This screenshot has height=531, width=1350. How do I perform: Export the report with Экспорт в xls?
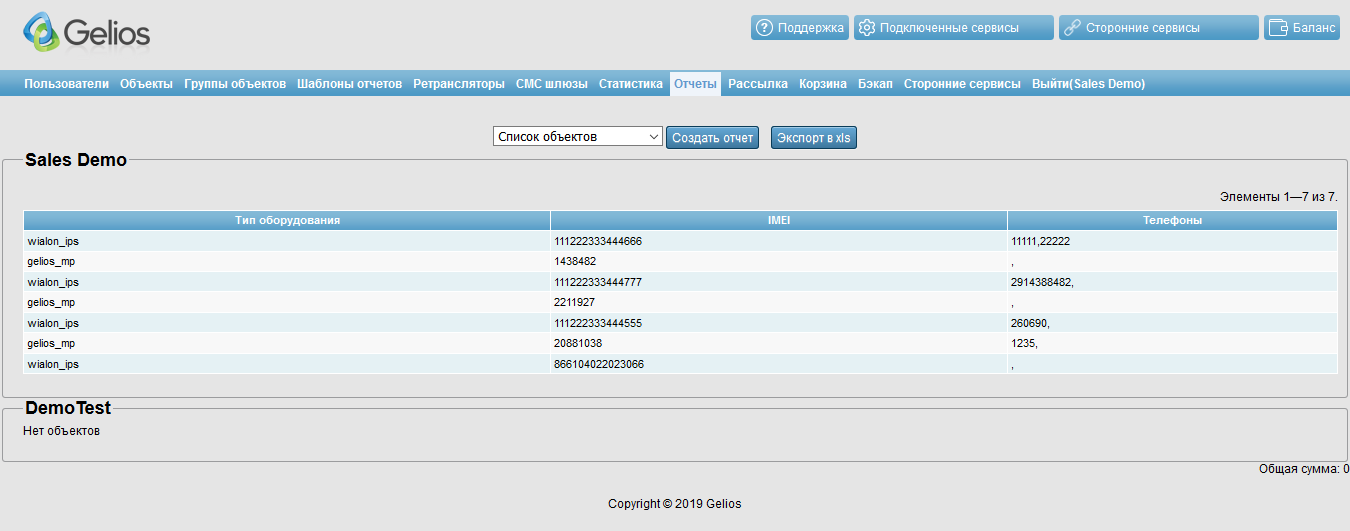[813, 138]
